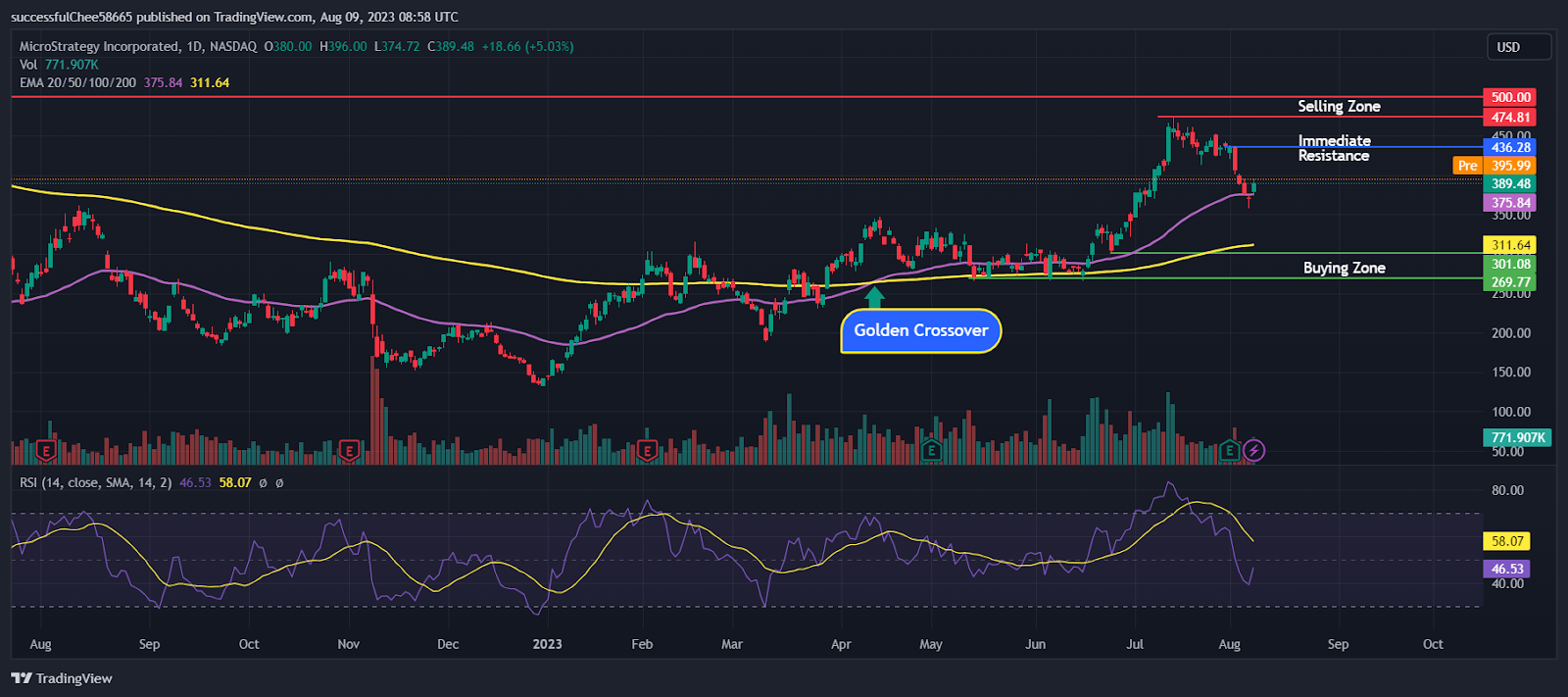Click the Golden Crossover callout
Screen dimensions: 1568x697
(921, 330)
